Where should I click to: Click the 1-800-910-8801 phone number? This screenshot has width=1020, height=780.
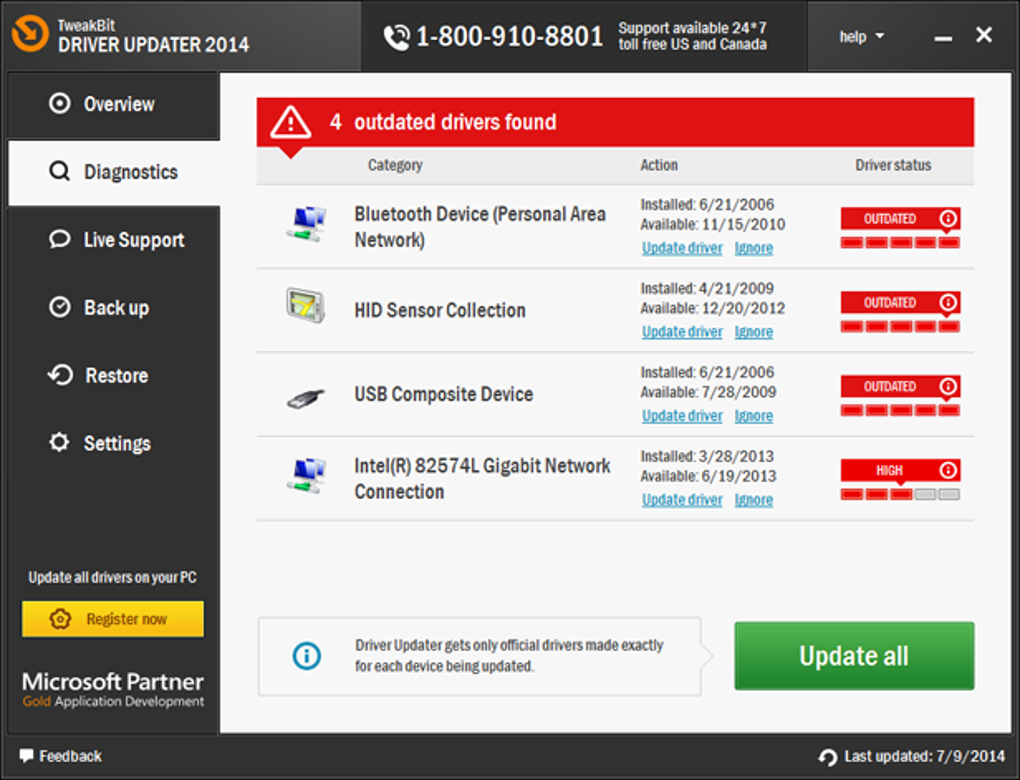[x=509, y=36]
